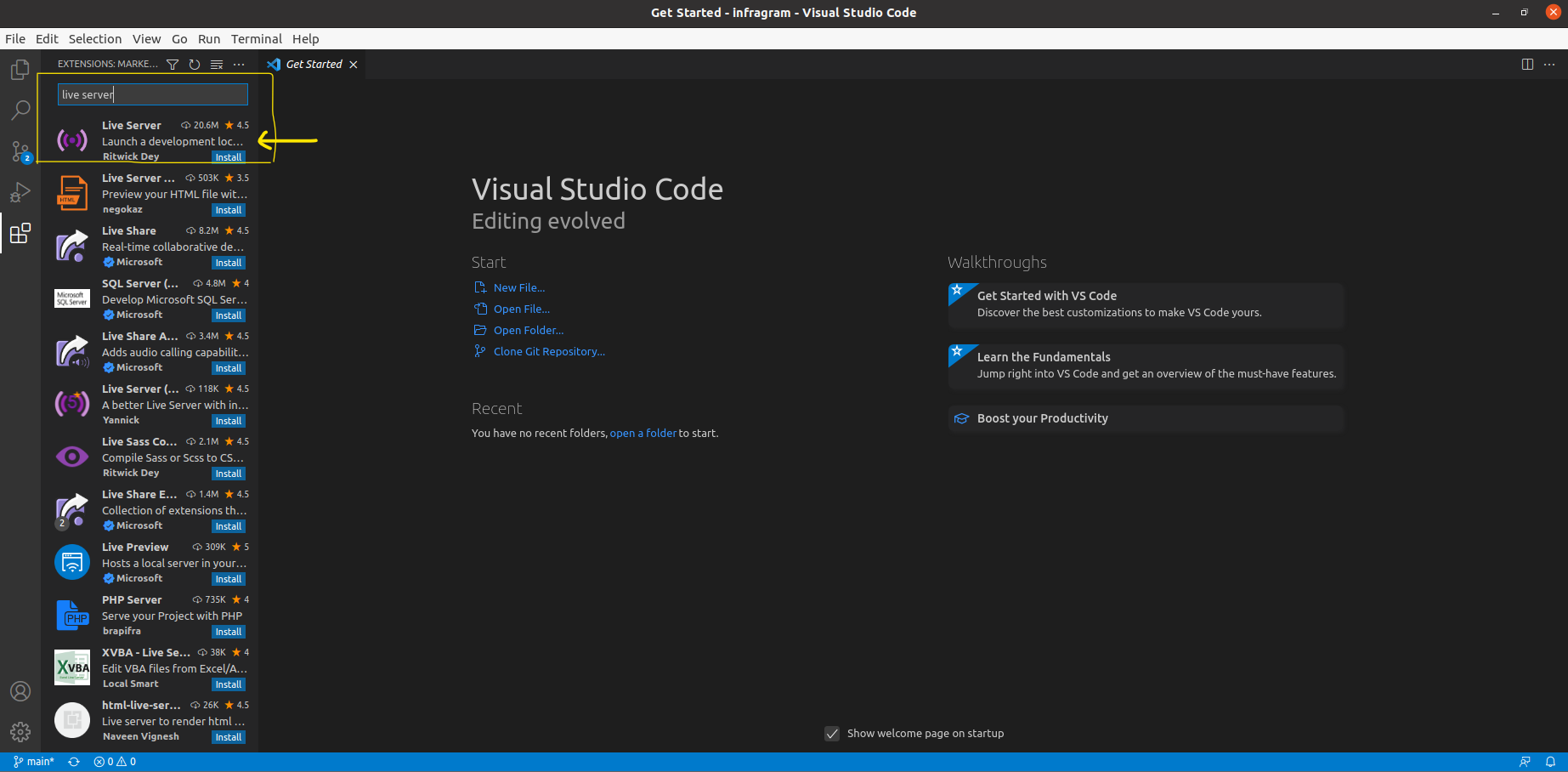
Task: Open the Edit menu
Action: (x=47, y=39)
